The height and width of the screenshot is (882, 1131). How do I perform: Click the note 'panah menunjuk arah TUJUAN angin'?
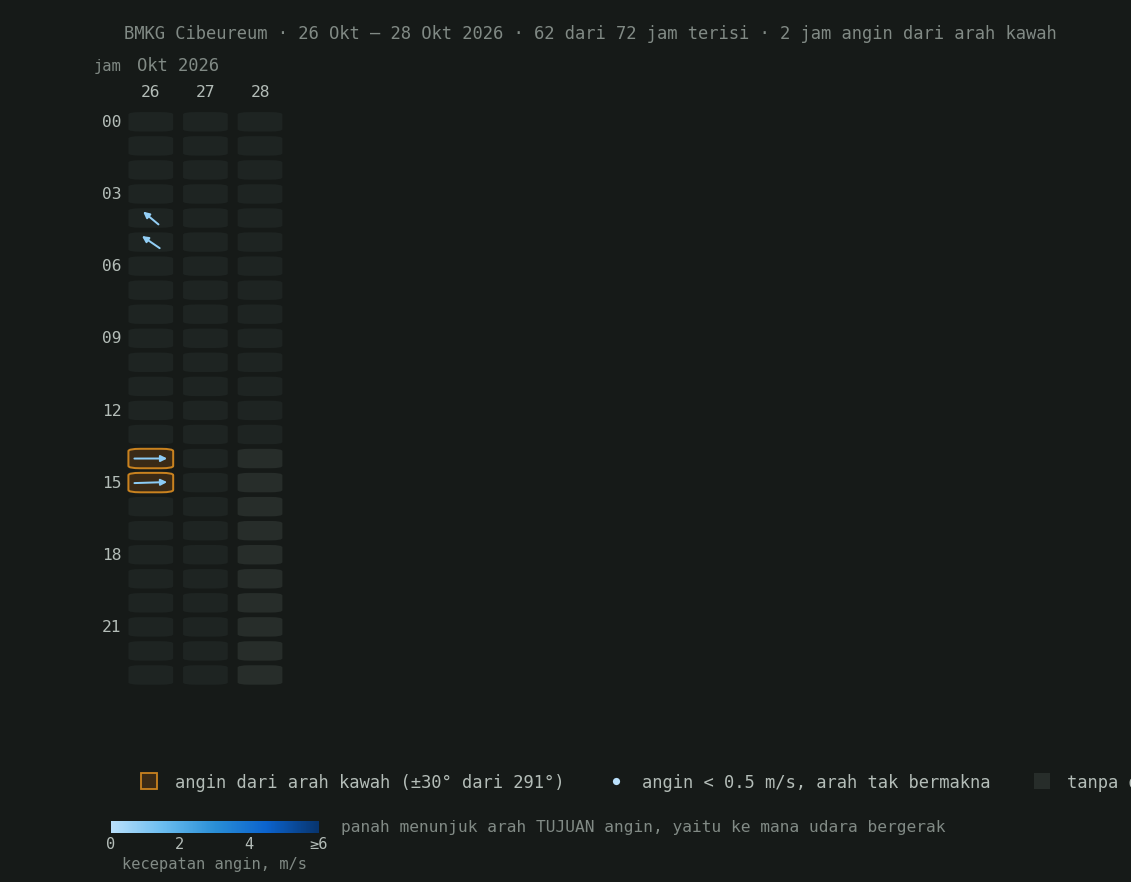503,826
